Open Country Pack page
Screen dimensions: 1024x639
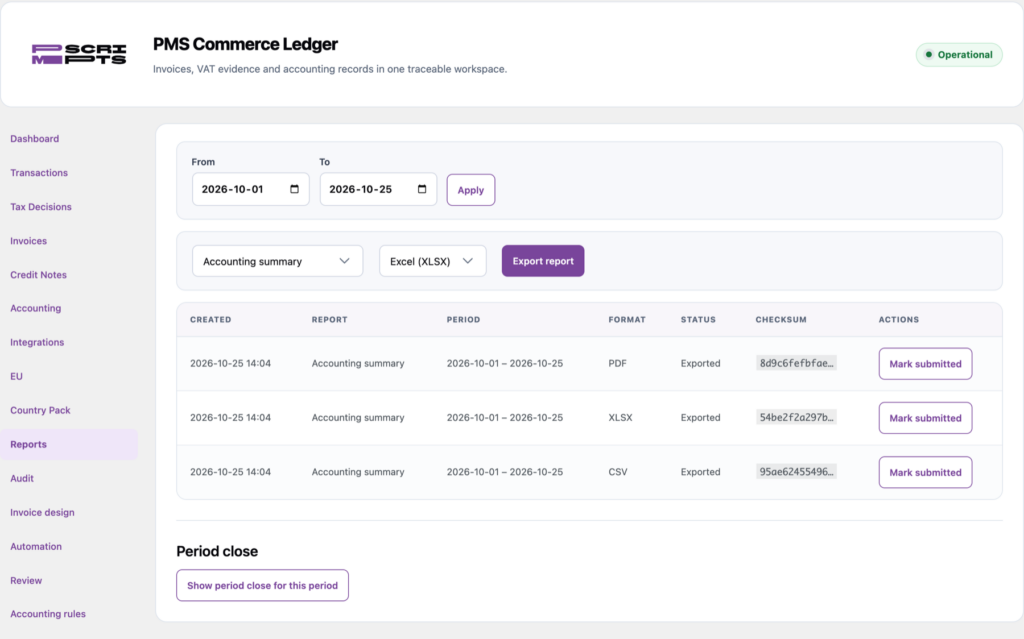tap(40, 410)
